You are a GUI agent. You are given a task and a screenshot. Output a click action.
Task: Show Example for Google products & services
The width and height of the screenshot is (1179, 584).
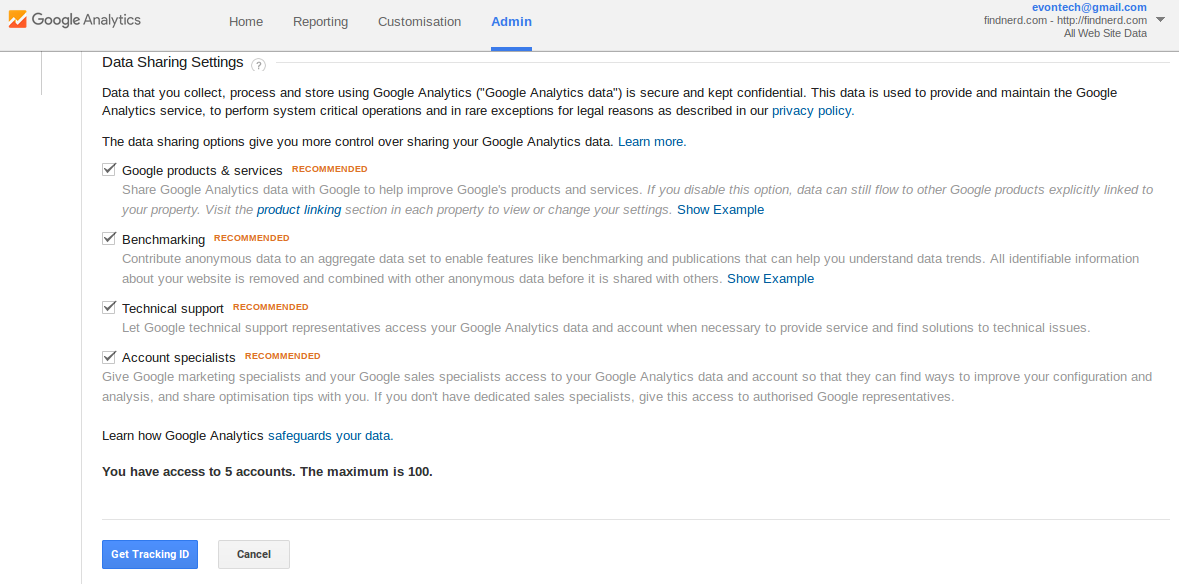pos(720,210)
